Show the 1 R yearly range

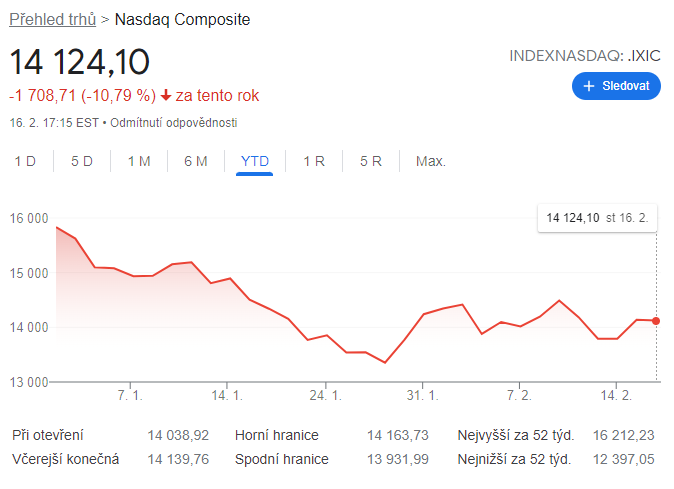[x=314, y=161]
